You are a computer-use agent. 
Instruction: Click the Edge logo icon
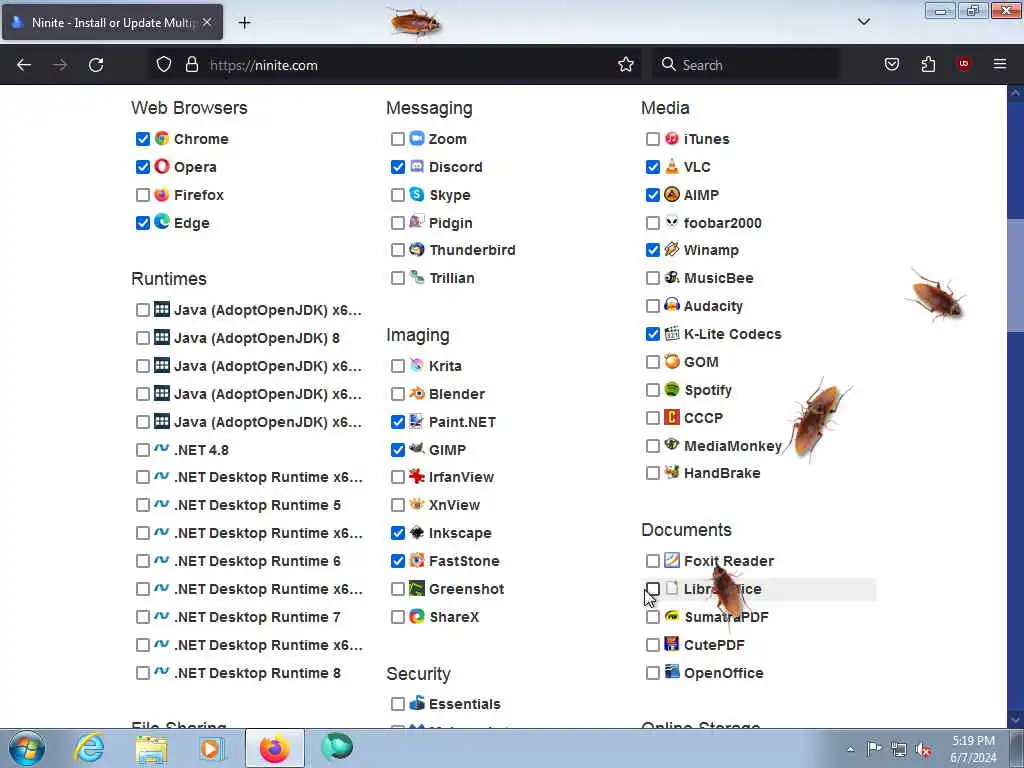click(x=162, y=222)
